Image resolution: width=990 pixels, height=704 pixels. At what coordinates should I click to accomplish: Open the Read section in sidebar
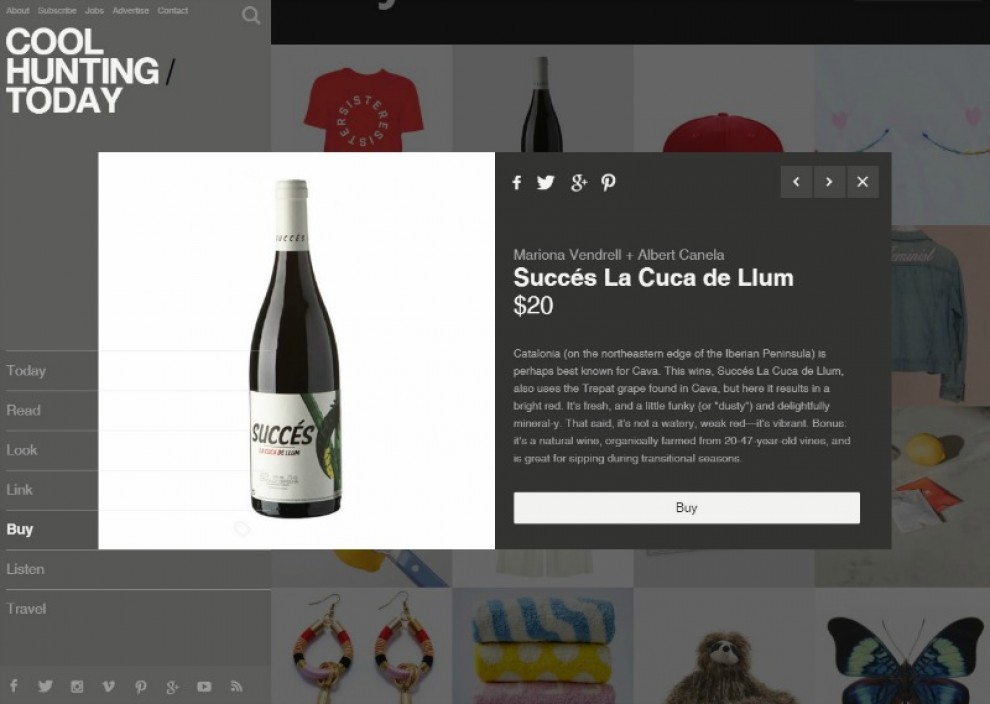[23, 410]
